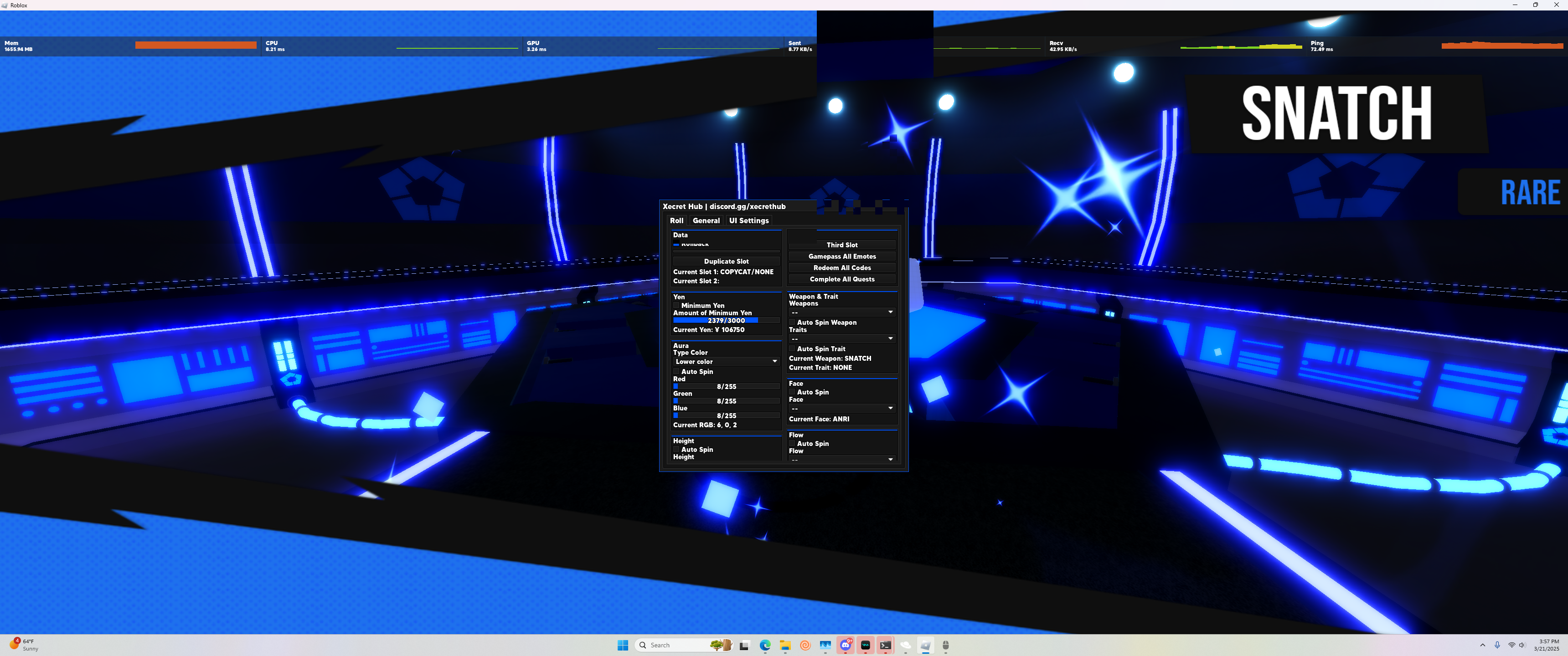Expand the Weapons dropdown

click(x=842, y=312)
